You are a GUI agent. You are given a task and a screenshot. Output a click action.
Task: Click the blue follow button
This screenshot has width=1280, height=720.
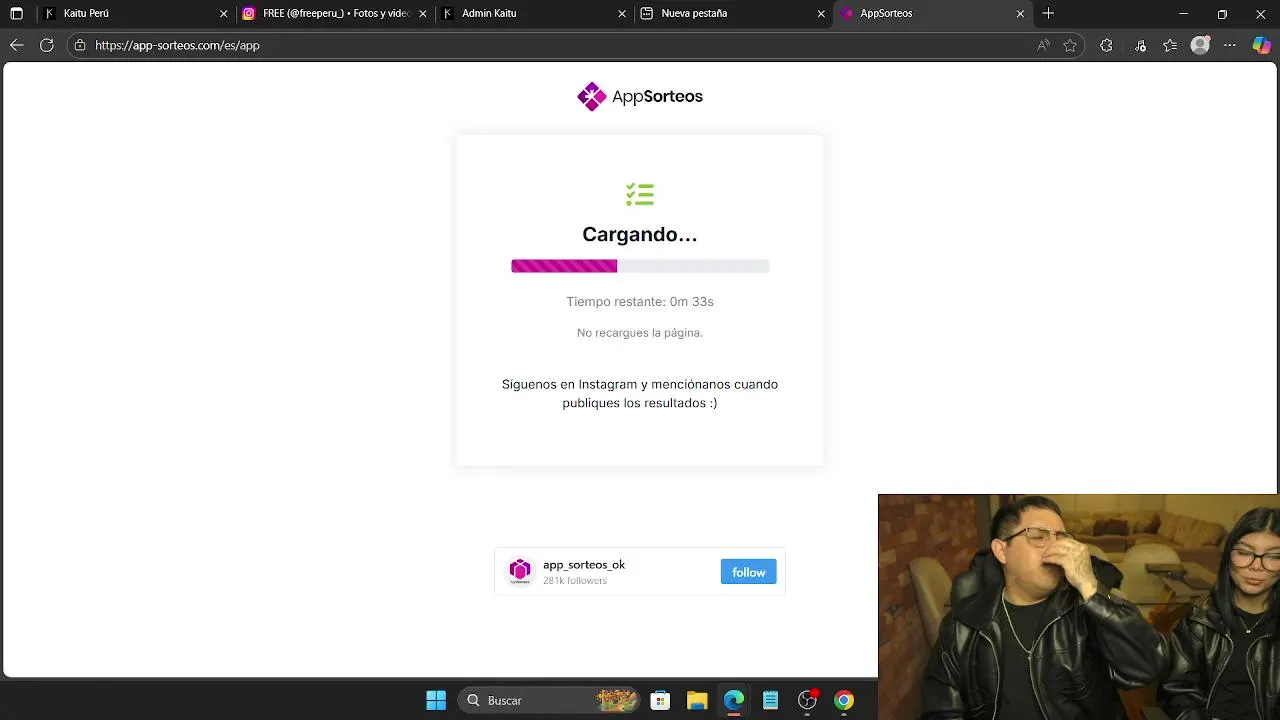click(748, 572)
